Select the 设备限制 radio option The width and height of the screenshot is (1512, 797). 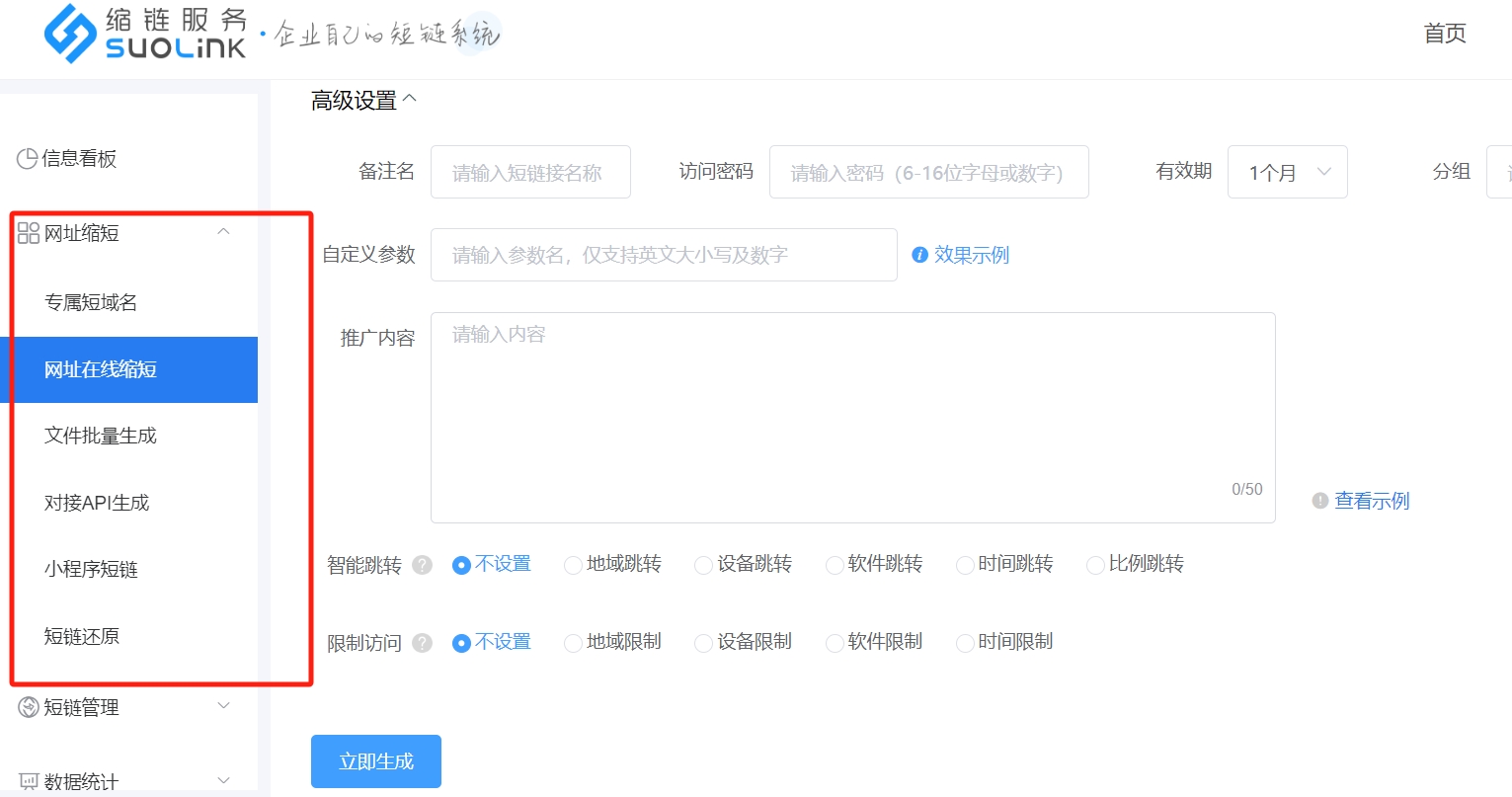tap(703, 643)
